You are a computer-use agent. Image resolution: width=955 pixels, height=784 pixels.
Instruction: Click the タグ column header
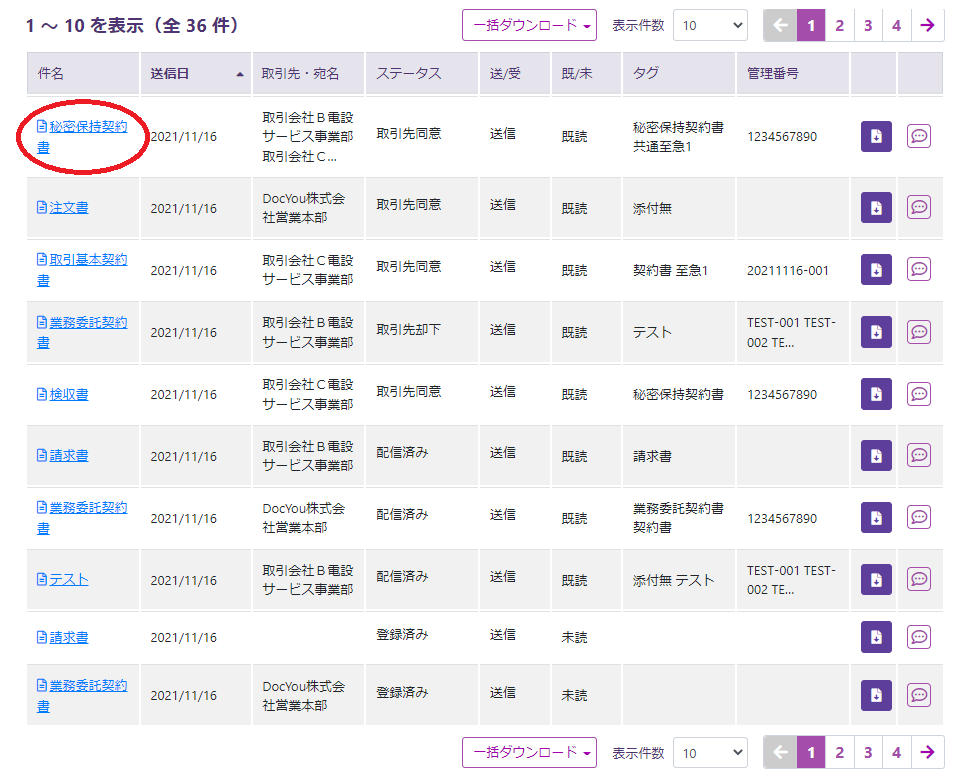coord(678,74)
